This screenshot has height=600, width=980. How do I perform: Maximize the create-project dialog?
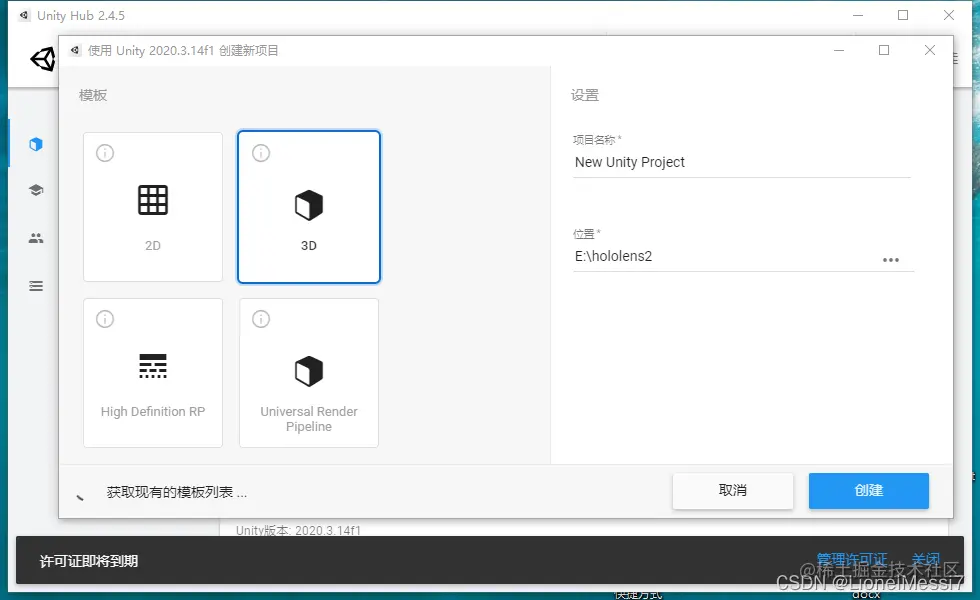coord(884,51)
